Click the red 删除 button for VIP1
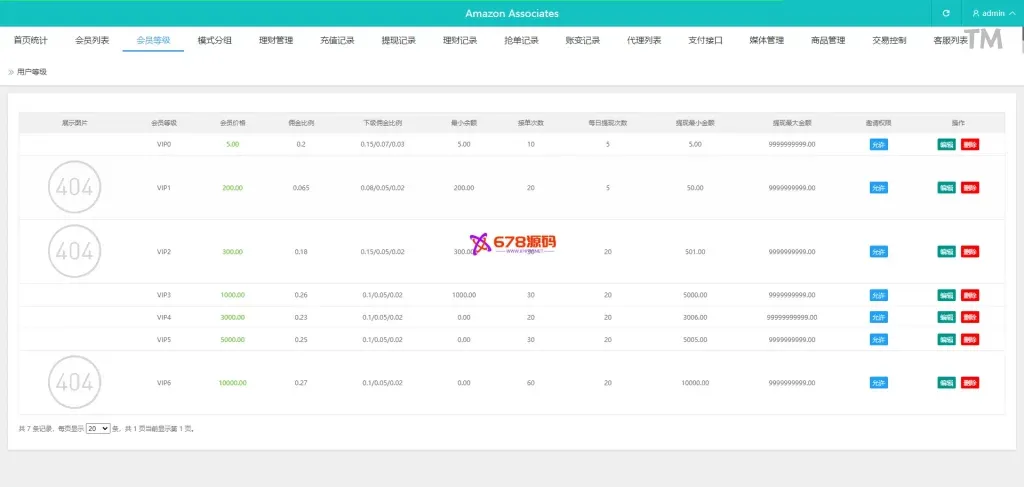The height and width of the screenshot is (487, 1024). coord(970,187)
